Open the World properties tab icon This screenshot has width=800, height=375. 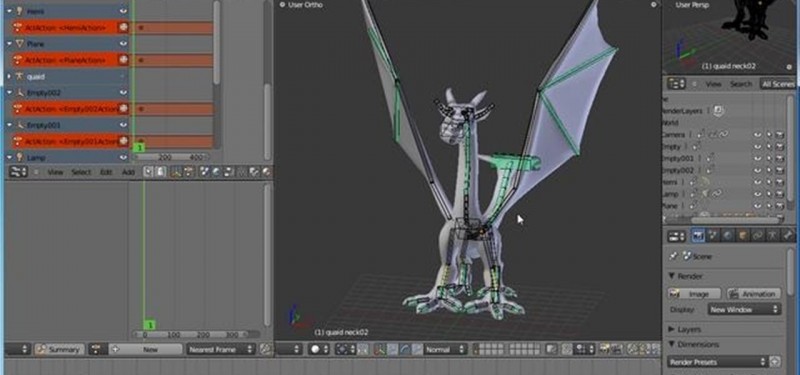(x=727, y=235)
